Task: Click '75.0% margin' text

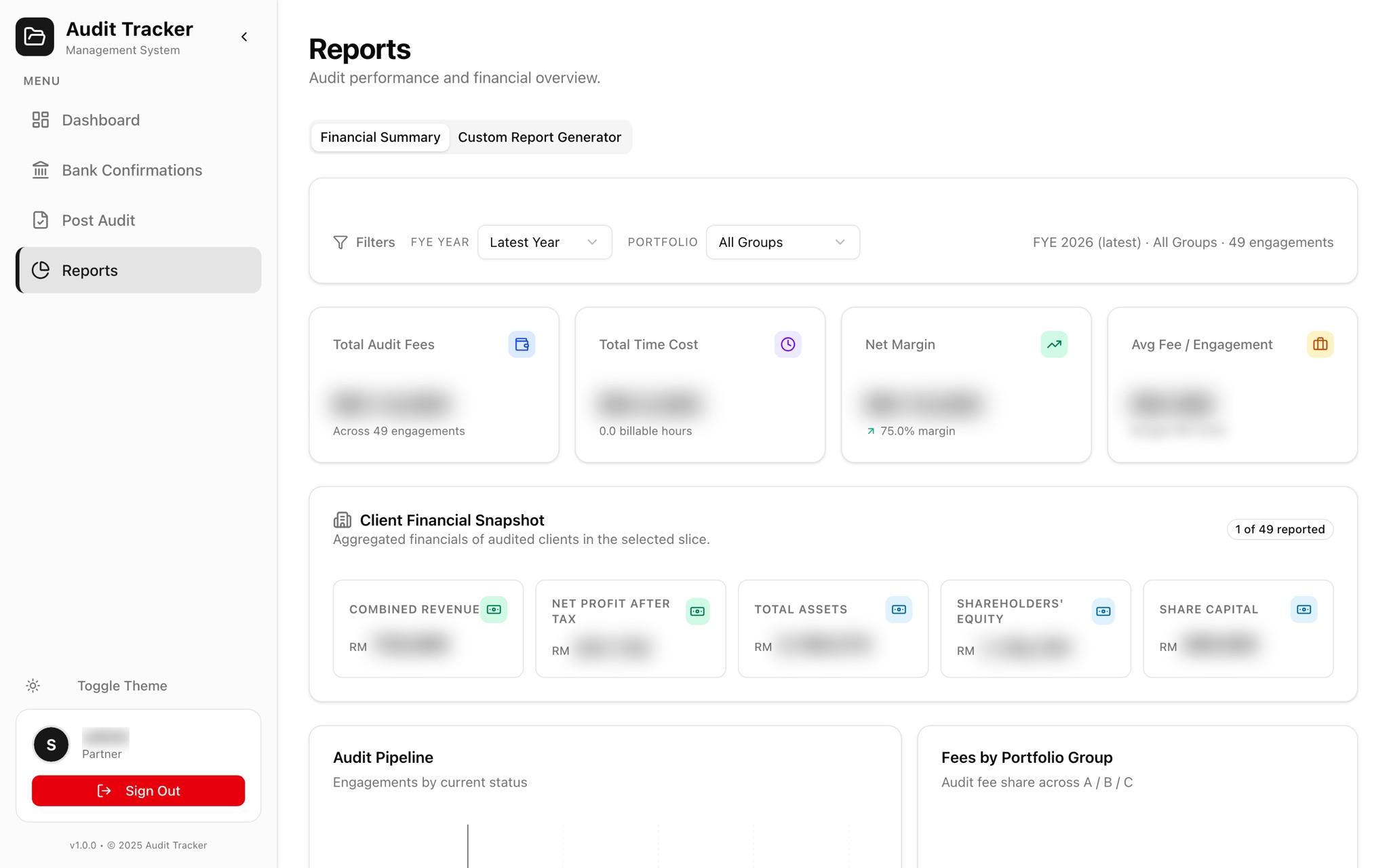Action: click(x=917, y=431)
